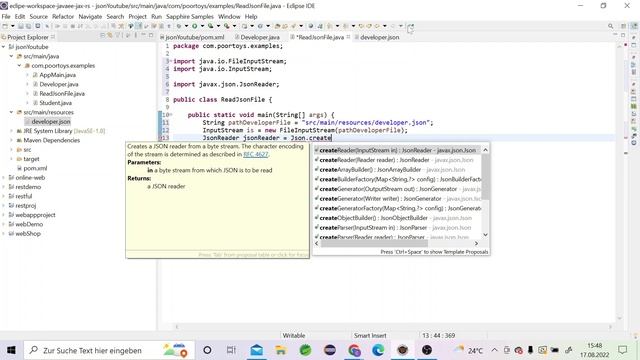Maximize the Project Explorer view
The height and width of the screenshot is (360, 640).
tap(151, 36)
